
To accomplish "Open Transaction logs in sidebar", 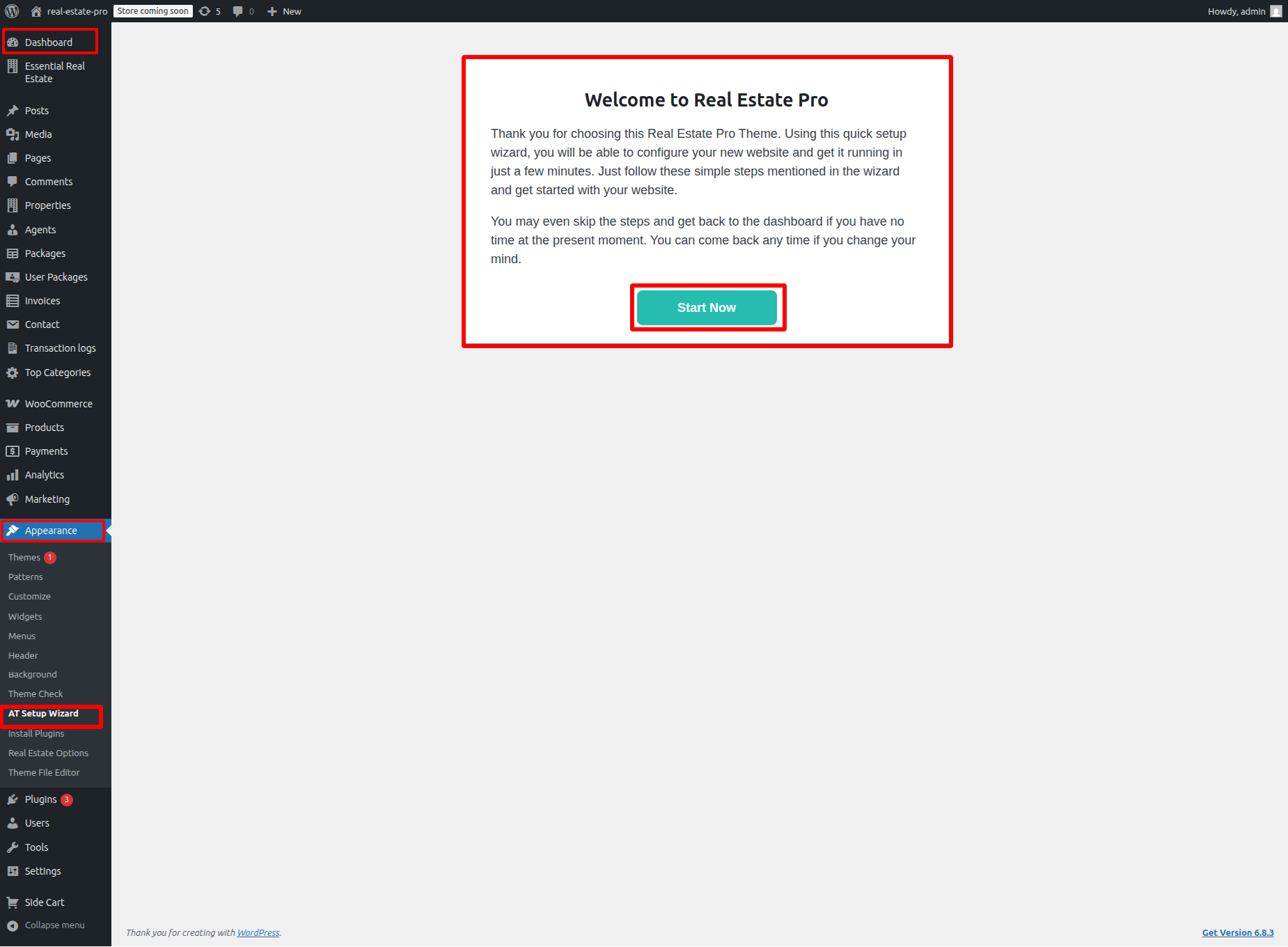I will (60, 348).
